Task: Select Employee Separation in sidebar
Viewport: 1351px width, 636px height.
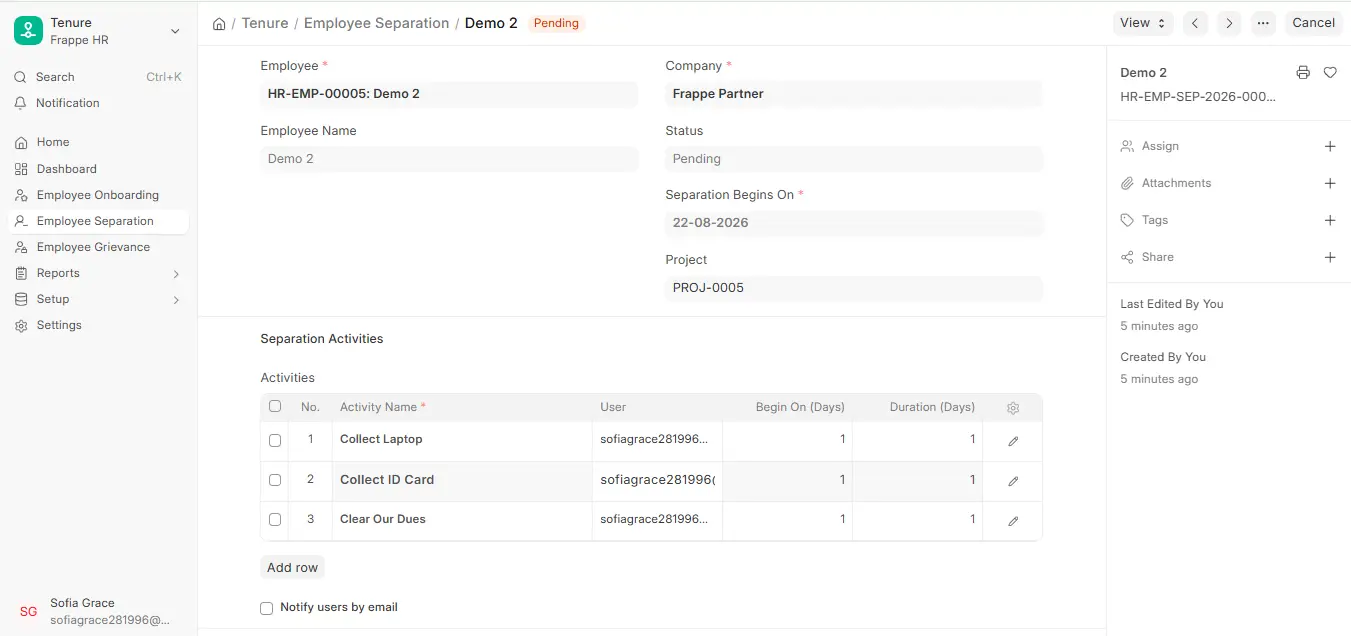Action: pos(98,221)
